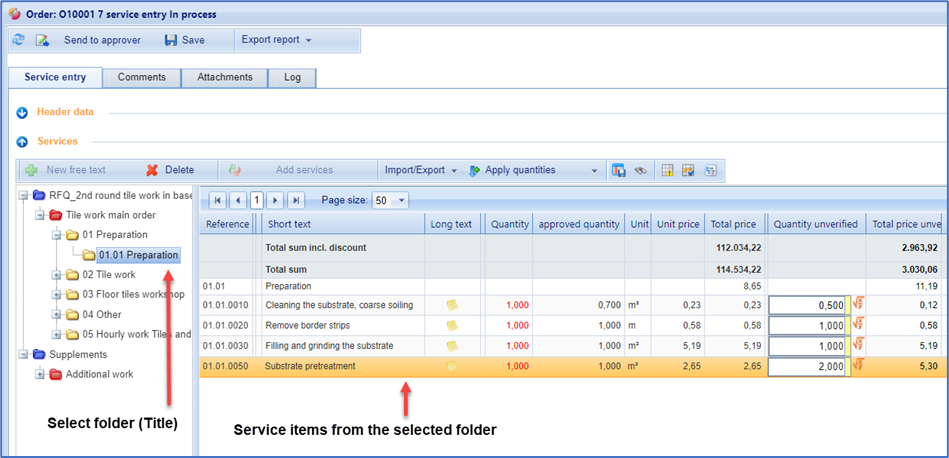Click the Save floppy disk icon
This screenshot has width=949, height=458.
[x=171, y=40]
